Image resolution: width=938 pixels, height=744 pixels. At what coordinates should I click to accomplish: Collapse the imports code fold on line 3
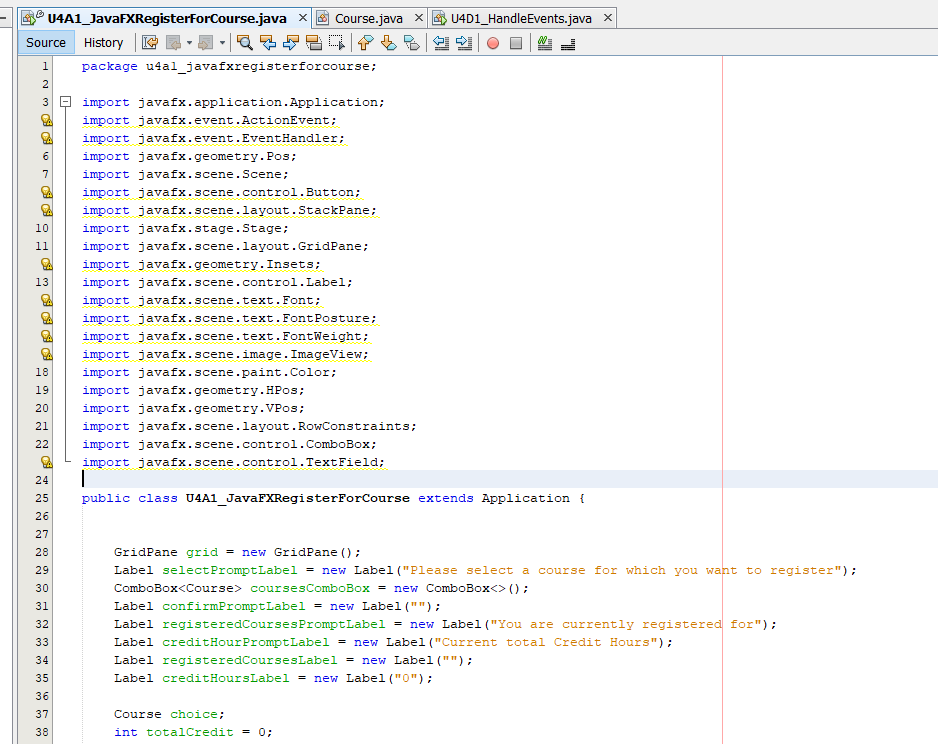(x=66, y=102)
